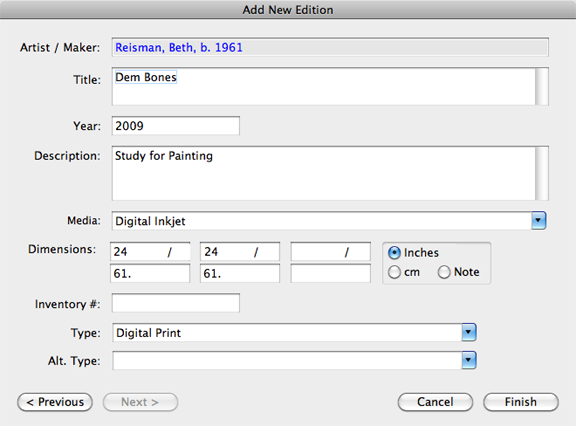Focus the Inventory # field
The height and width of the screenshot is (426, 576).
coord(176,303)
